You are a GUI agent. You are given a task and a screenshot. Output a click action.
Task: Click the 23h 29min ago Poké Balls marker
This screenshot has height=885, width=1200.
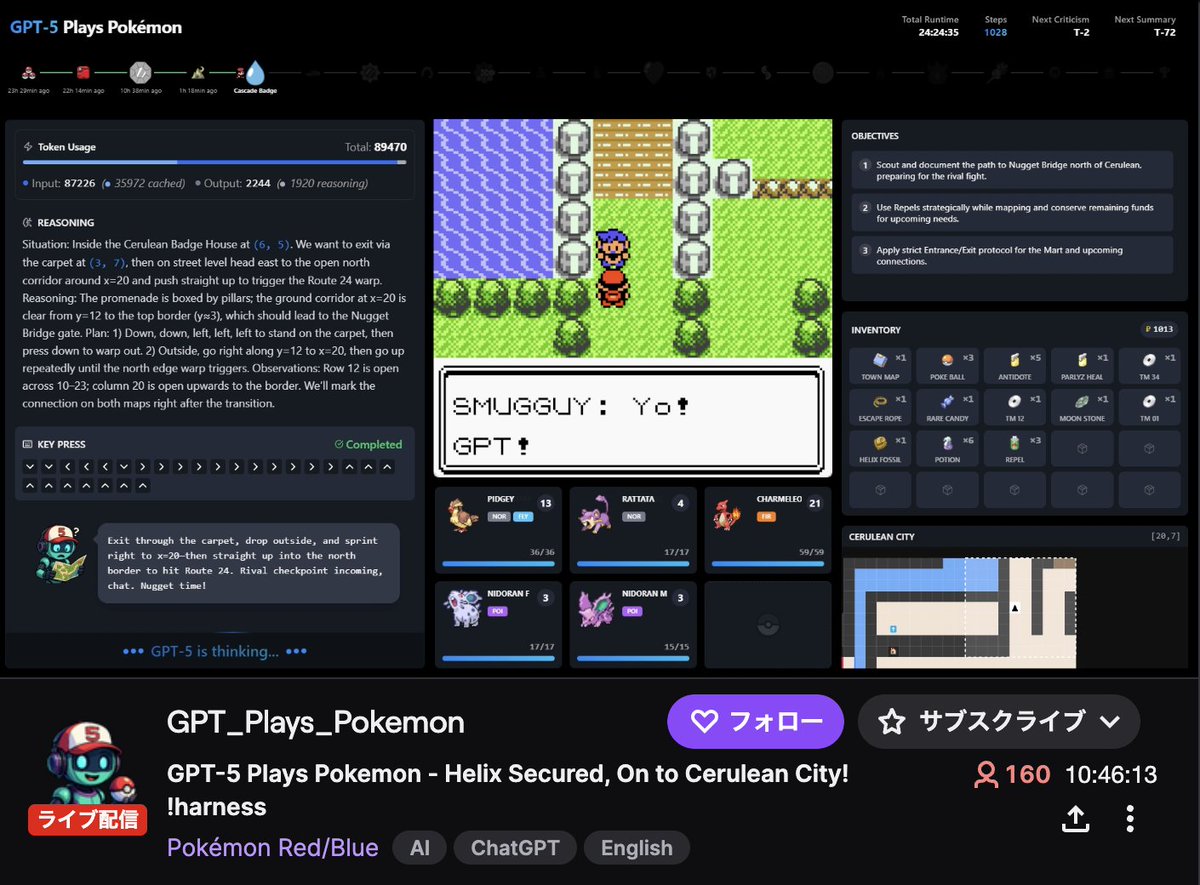pyautogui.click(x=29, y=72)
